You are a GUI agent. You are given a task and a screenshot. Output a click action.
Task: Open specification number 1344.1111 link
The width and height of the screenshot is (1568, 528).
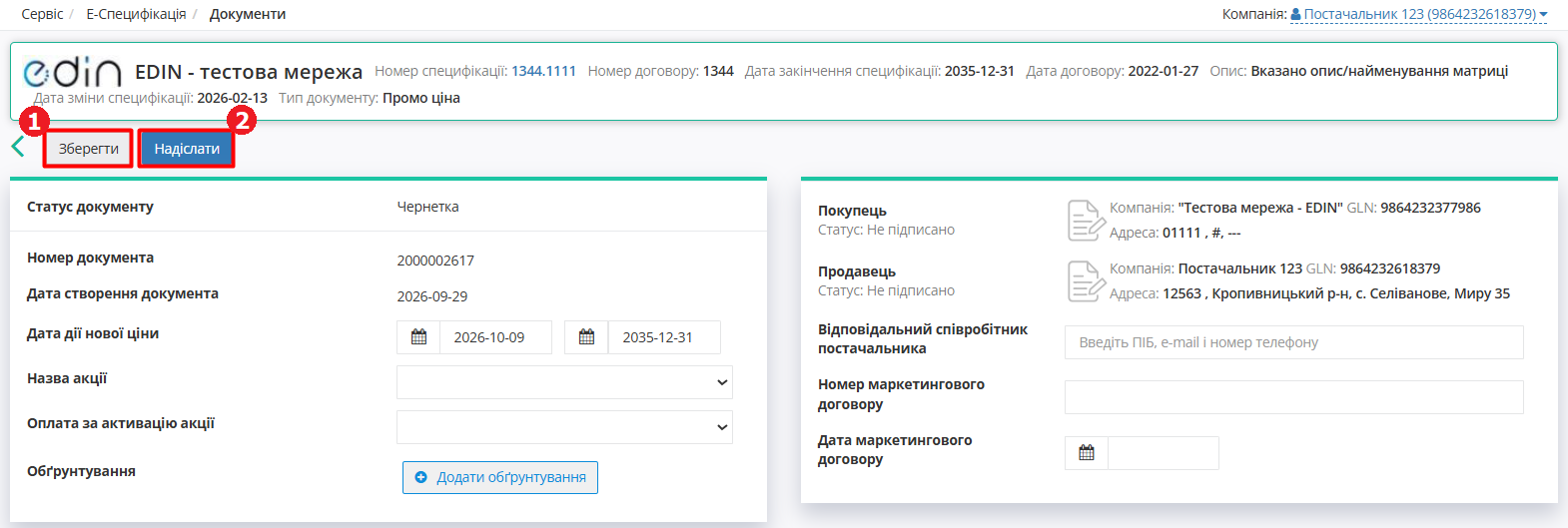[x=543, y=71]
